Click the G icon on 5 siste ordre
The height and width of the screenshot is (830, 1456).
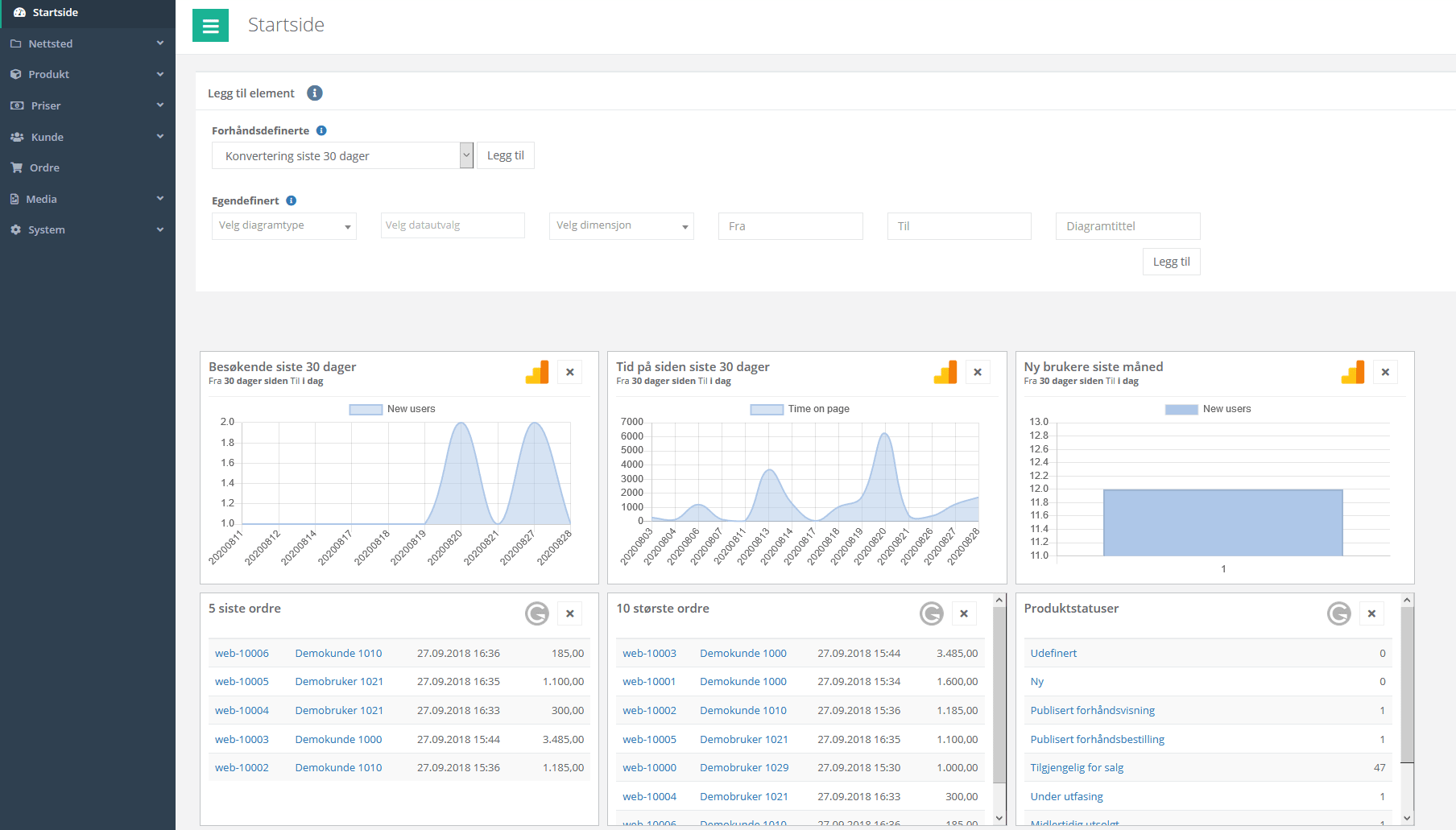point(537,613)
